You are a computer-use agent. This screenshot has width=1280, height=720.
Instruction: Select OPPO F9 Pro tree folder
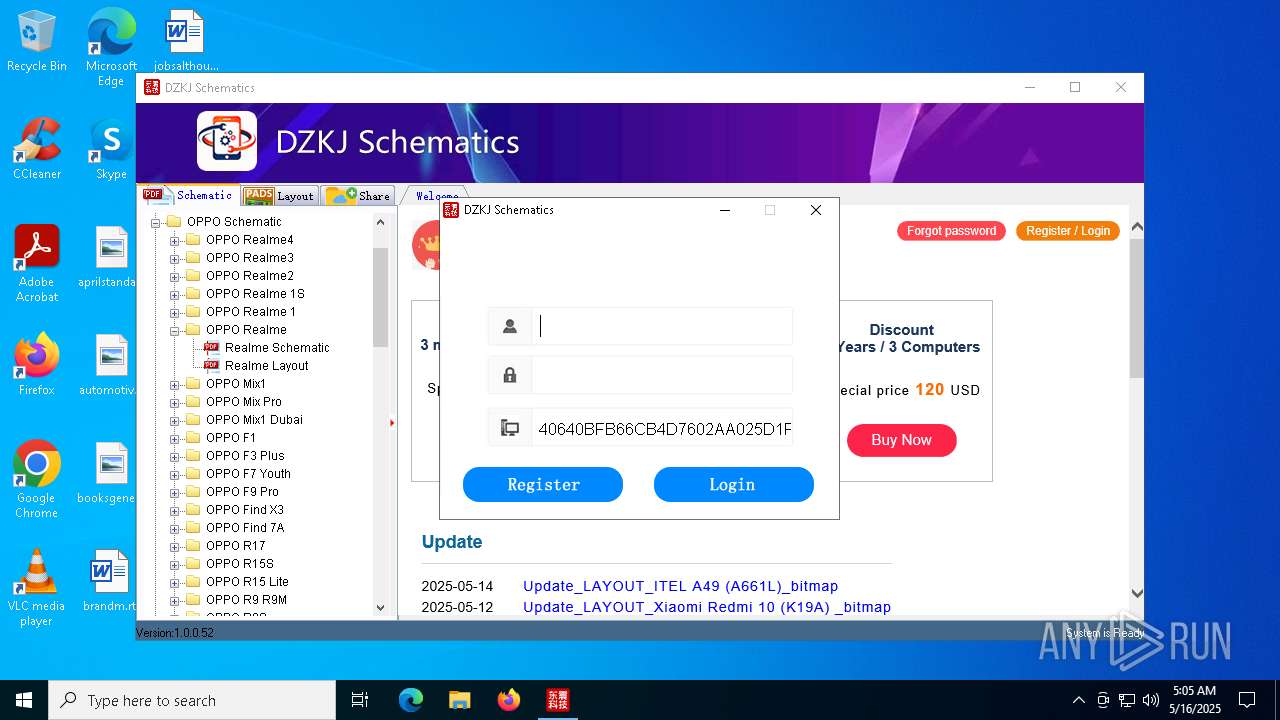click(x=242, y=492)
